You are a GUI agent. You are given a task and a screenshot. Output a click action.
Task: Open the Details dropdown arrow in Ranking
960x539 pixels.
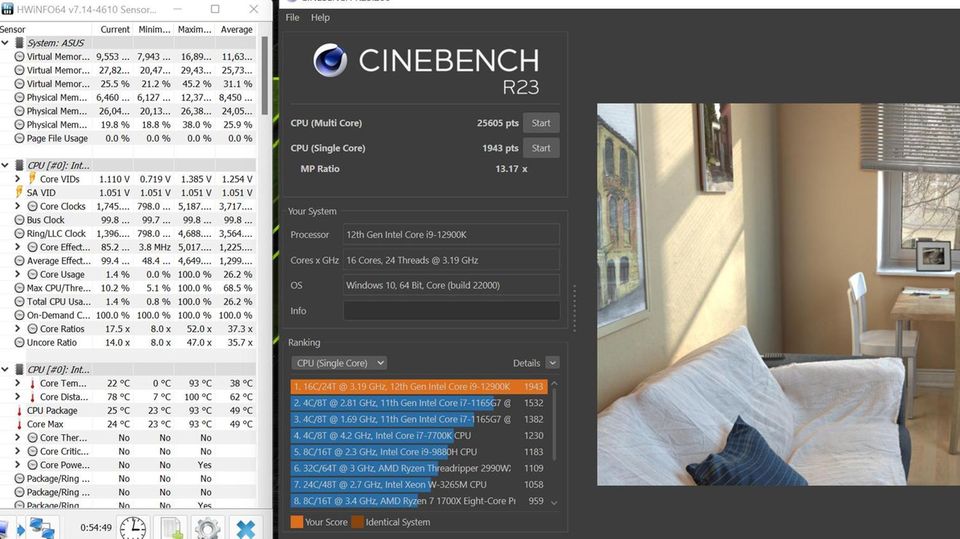[x=552, y=363]
